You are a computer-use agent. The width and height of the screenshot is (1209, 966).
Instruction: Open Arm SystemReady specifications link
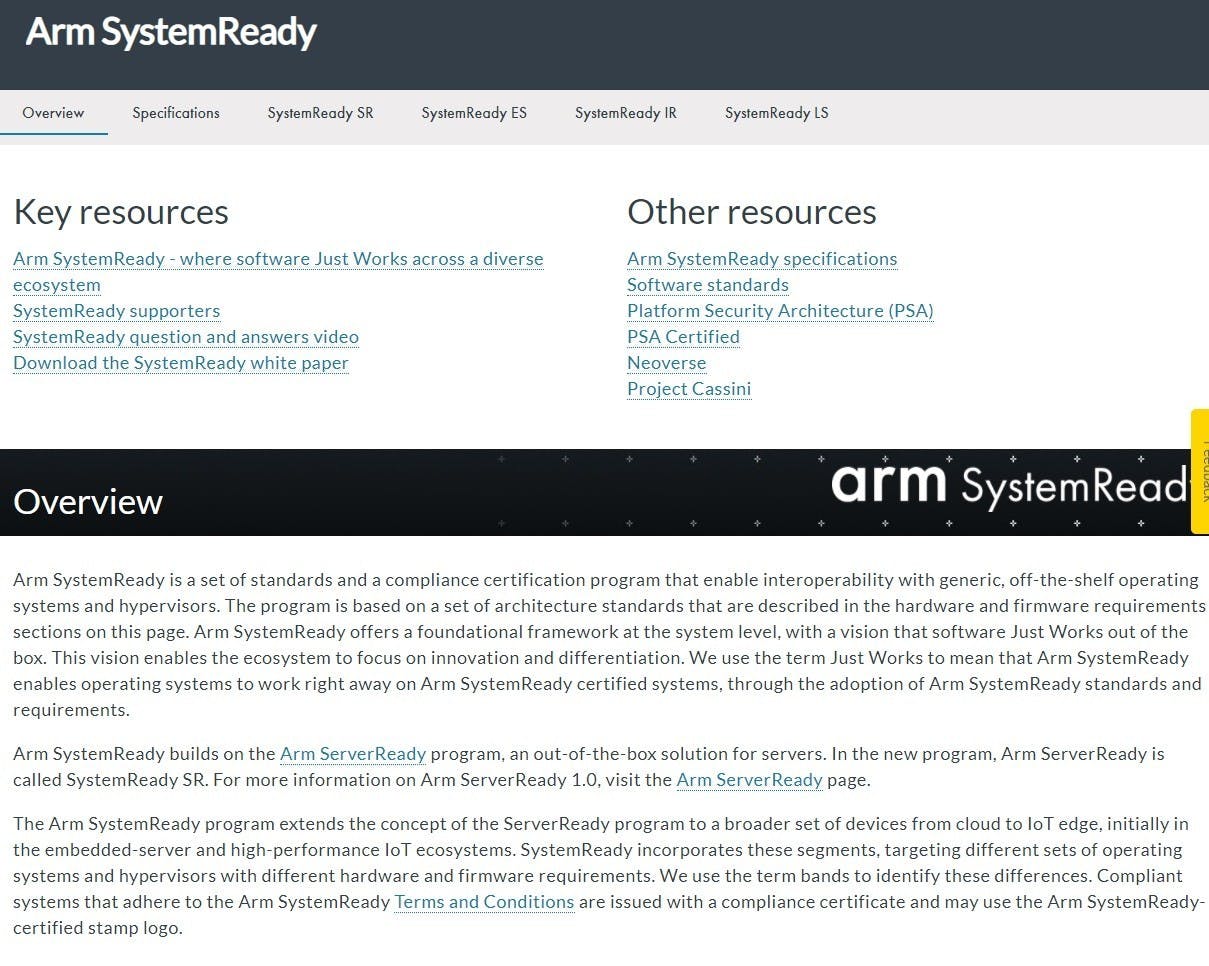(762, 259)
